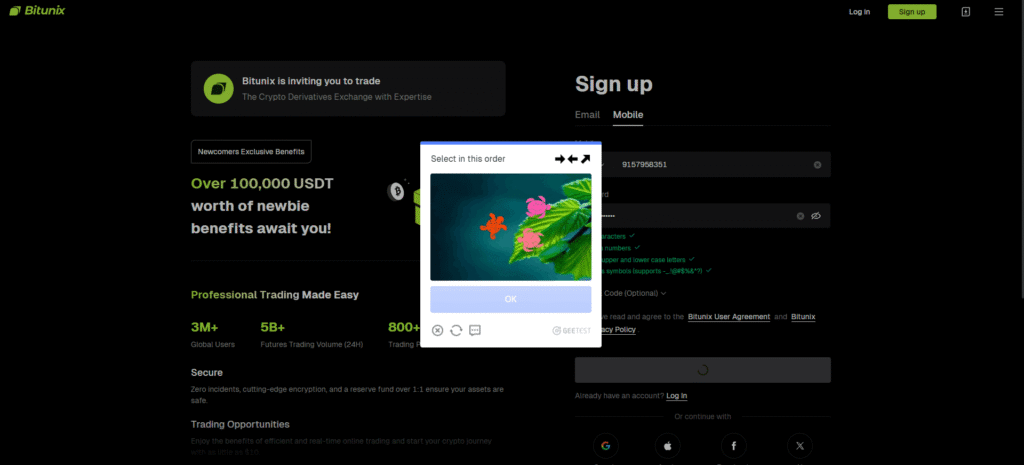Image resolution: width=1024 pixels, height=465 pixels.
Task: Toggle password visibility eye icon
Action: coord(816,216)
